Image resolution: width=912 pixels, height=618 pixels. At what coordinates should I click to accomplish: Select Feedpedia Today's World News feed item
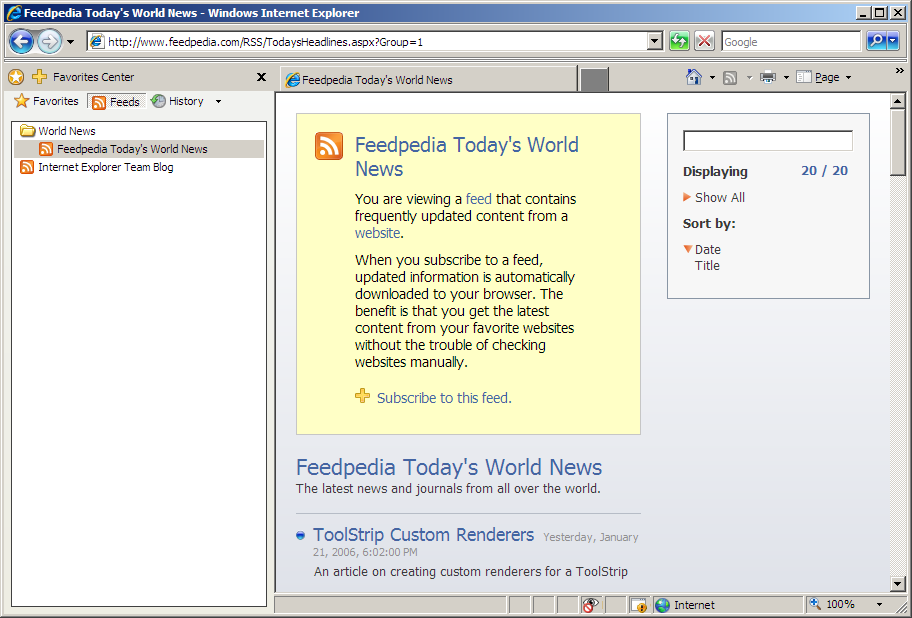[139, 149]
